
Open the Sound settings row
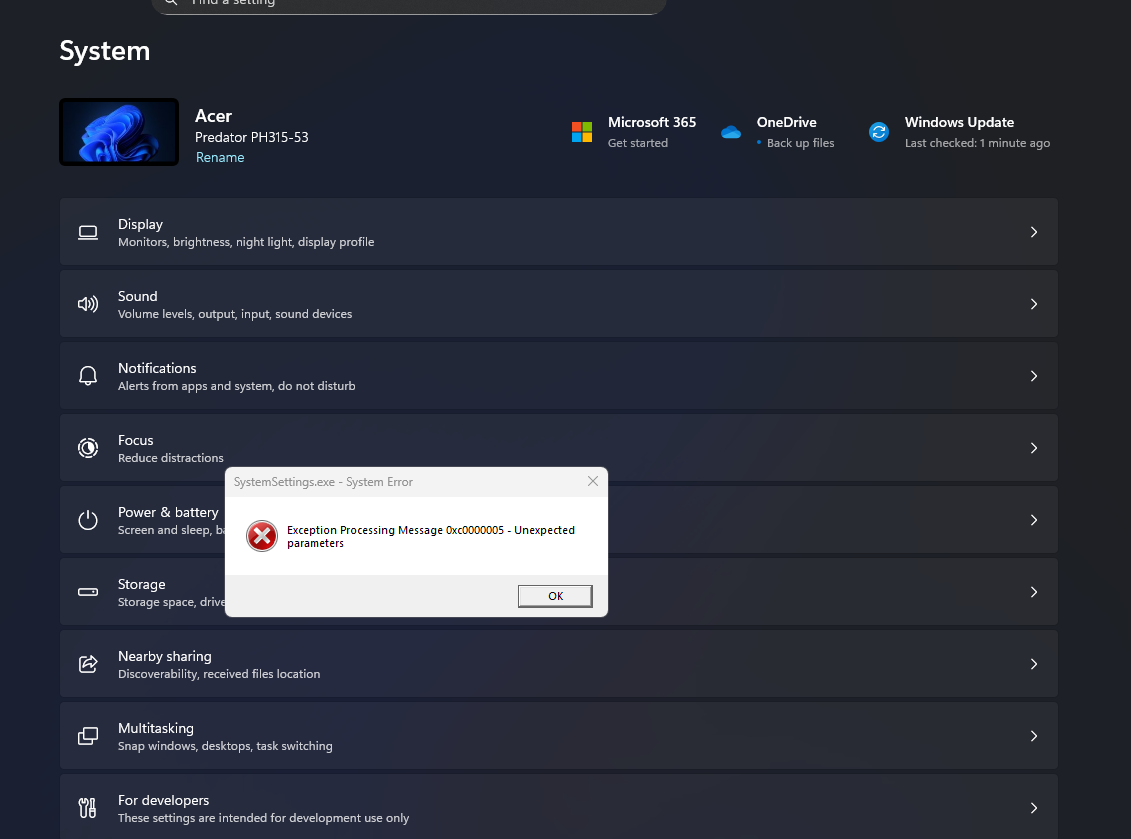559,304
